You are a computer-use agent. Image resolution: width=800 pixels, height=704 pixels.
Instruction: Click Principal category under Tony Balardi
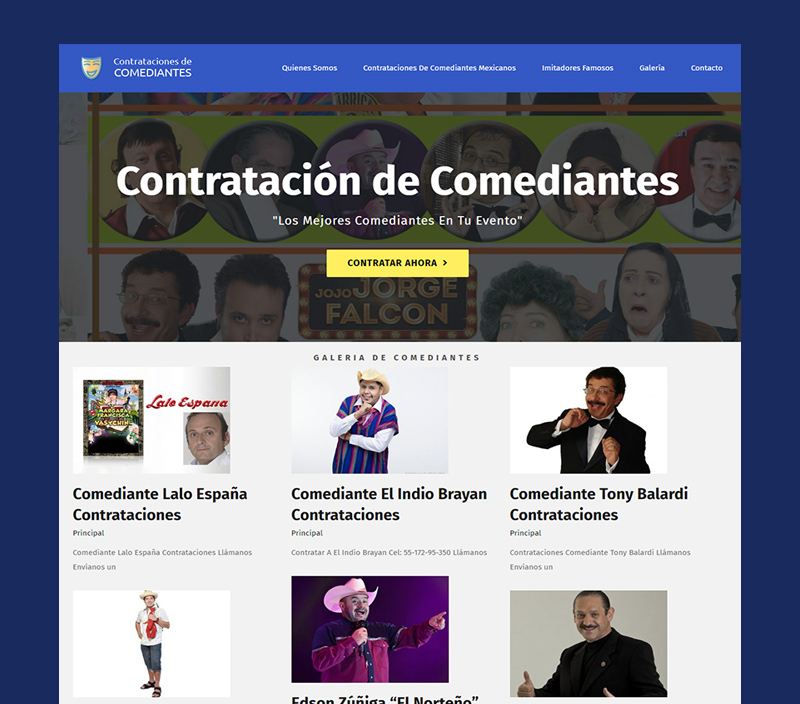click(x=526, y=533)
